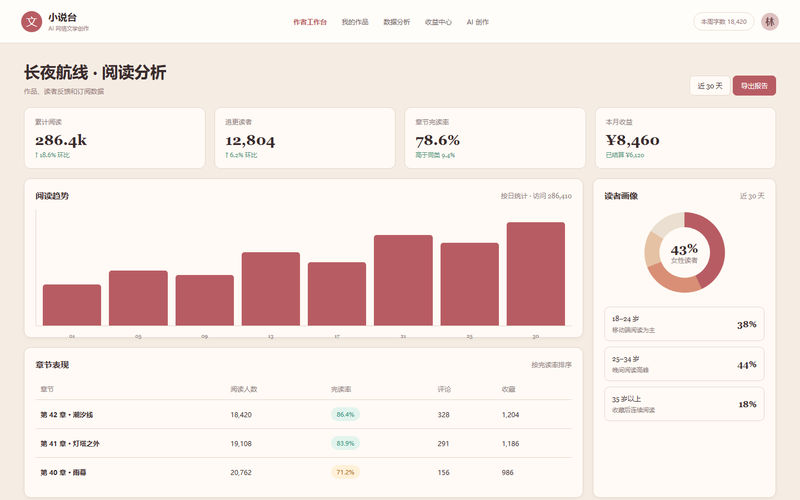Click the 导出报告 button

(754, 86)
